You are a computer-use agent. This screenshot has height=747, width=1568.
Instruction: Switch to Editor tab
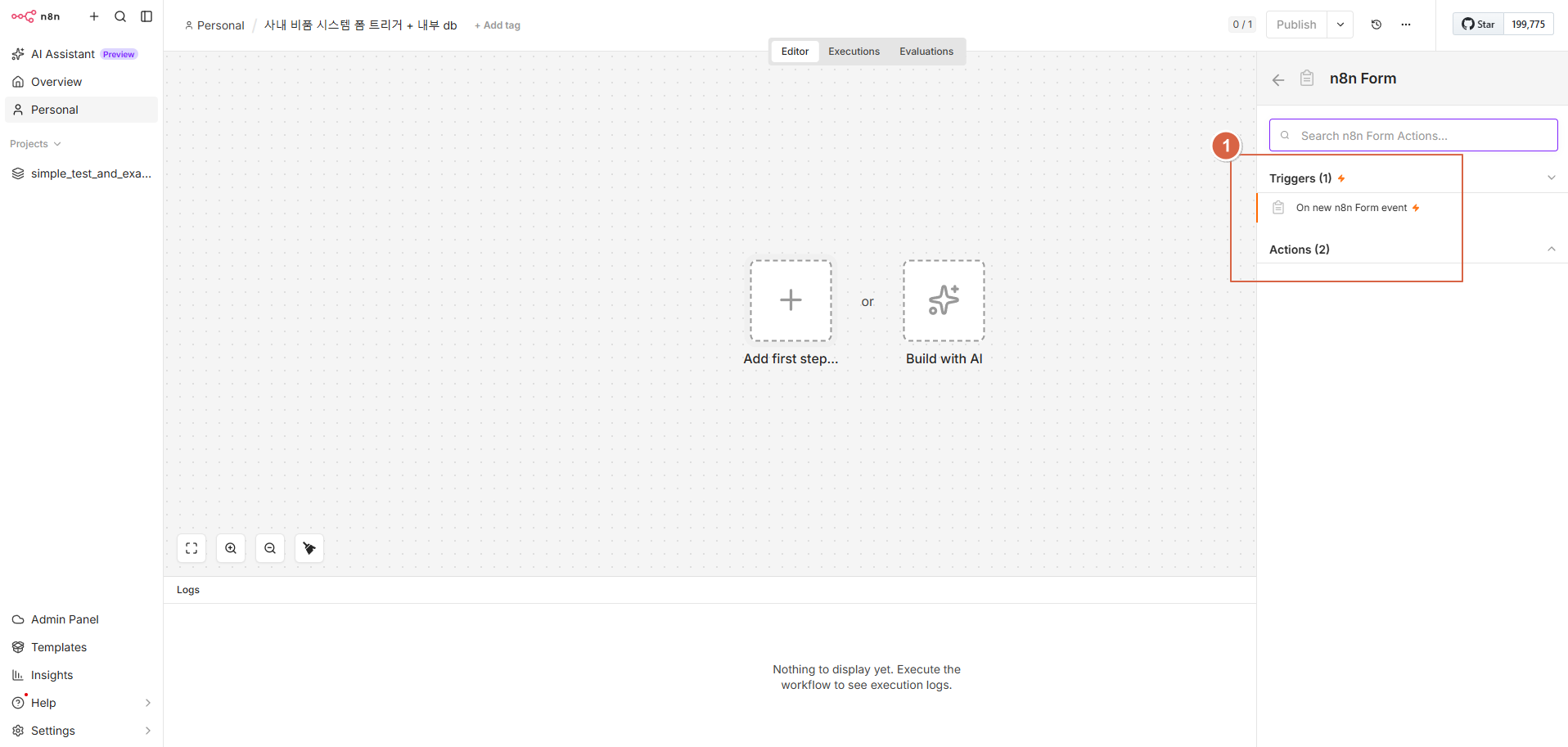795,52
